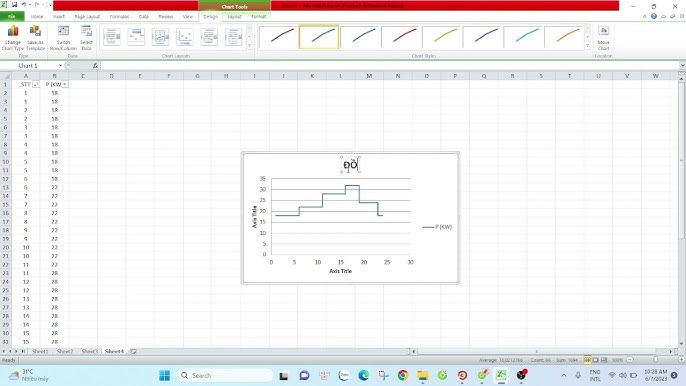Switch to Page Break Preview in status bar

pyautogui.click(x=604, y=360)
